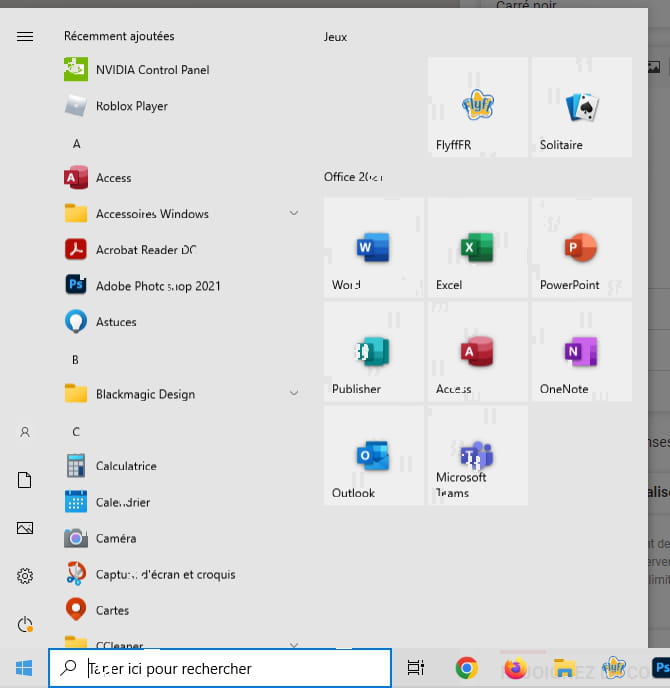670x688 pixels.
Task: Select the letter A section header
Action: click(77, 144)
